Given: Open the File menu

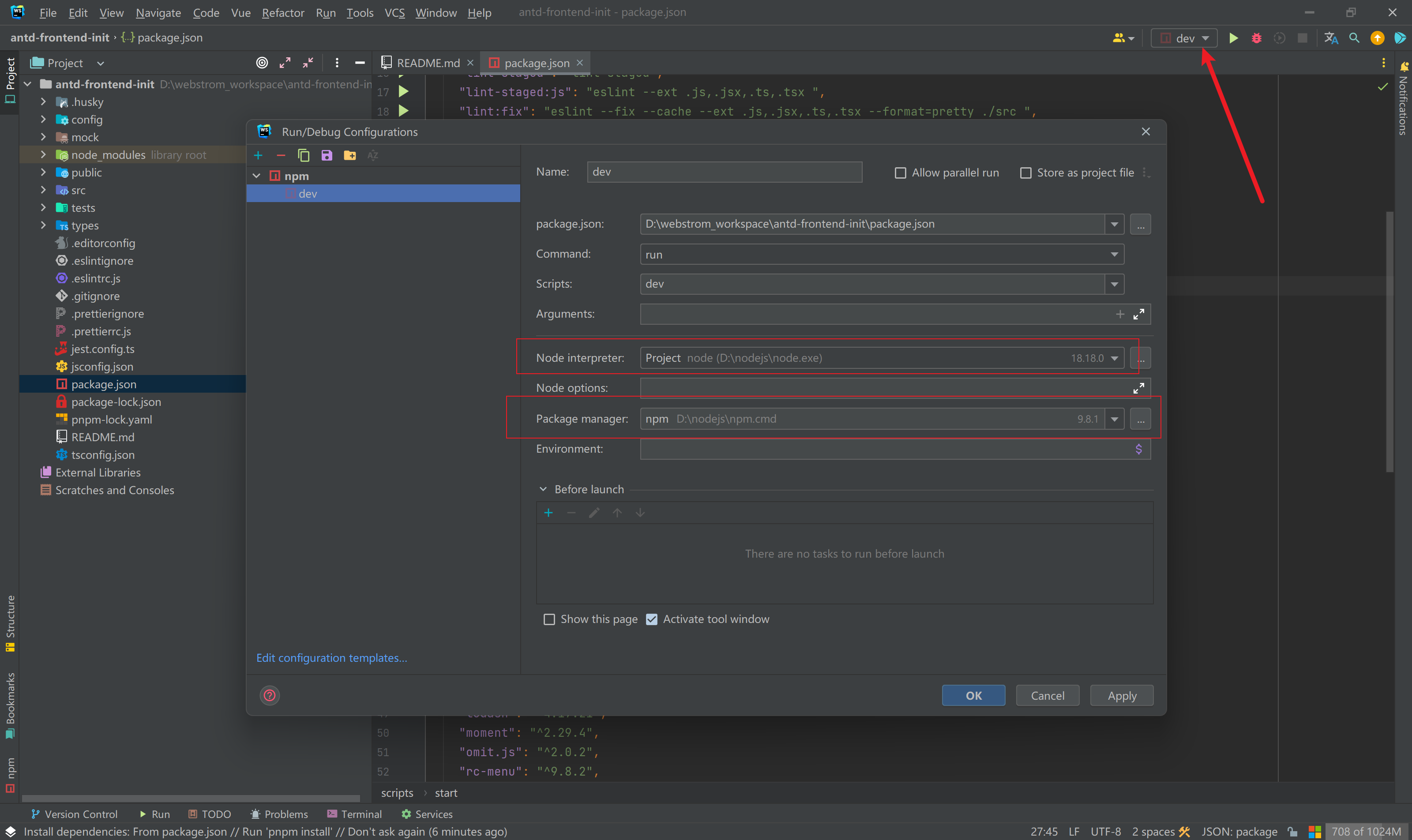Looking at the screenshot, I should click(48, 12).
